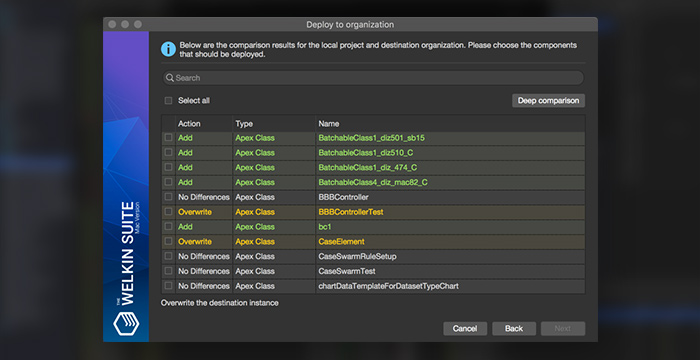Viewport: 700px width, 360px height.
Task: Select the BBBControllerTest name cell
Action: point(450,211)
